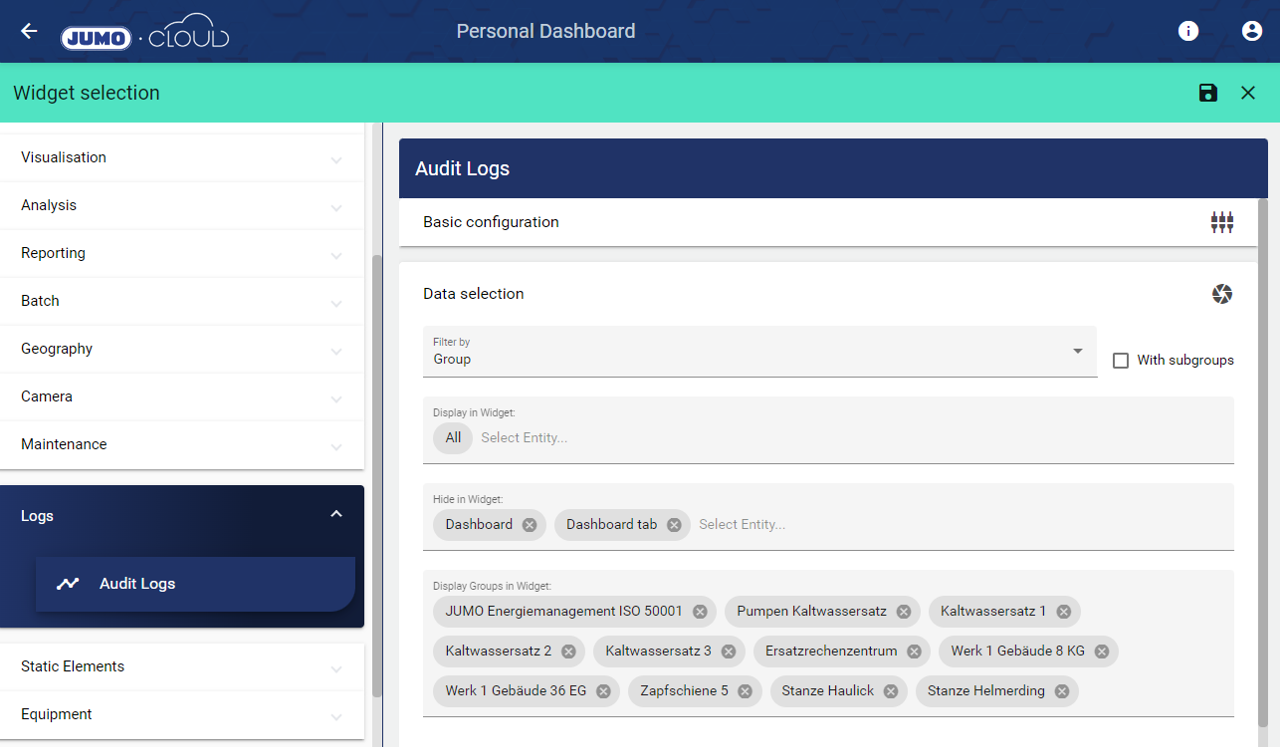The width and height of the screenshot is (1280, 747).
Task: Open the info icon in top bar
Action: (1188, 31)
